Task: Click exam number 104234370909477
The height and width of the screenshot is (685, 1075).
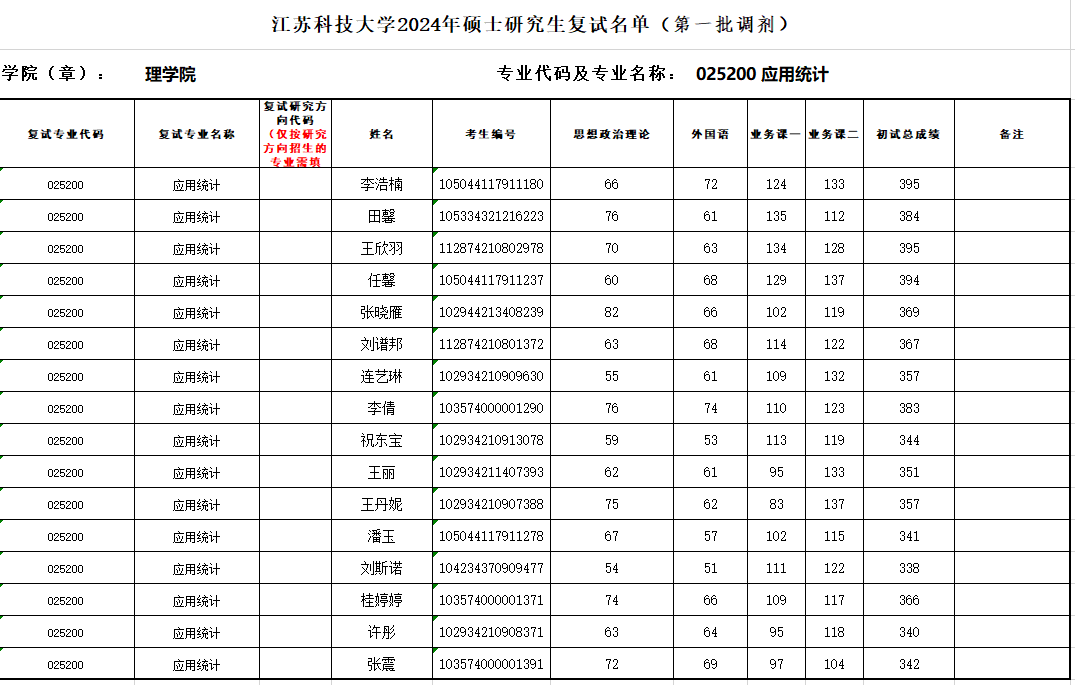Action: click(x=492, y=568)
